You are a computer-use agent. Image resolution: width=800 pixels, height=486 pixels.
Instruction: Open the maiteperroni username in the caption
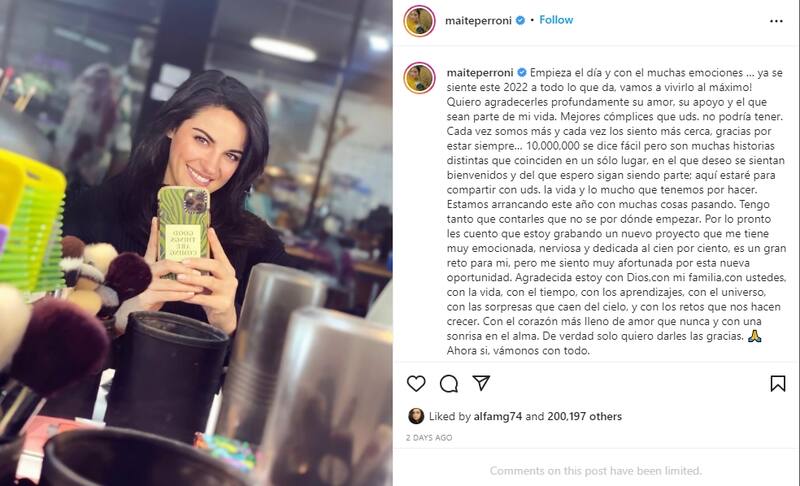coord(480,72)
